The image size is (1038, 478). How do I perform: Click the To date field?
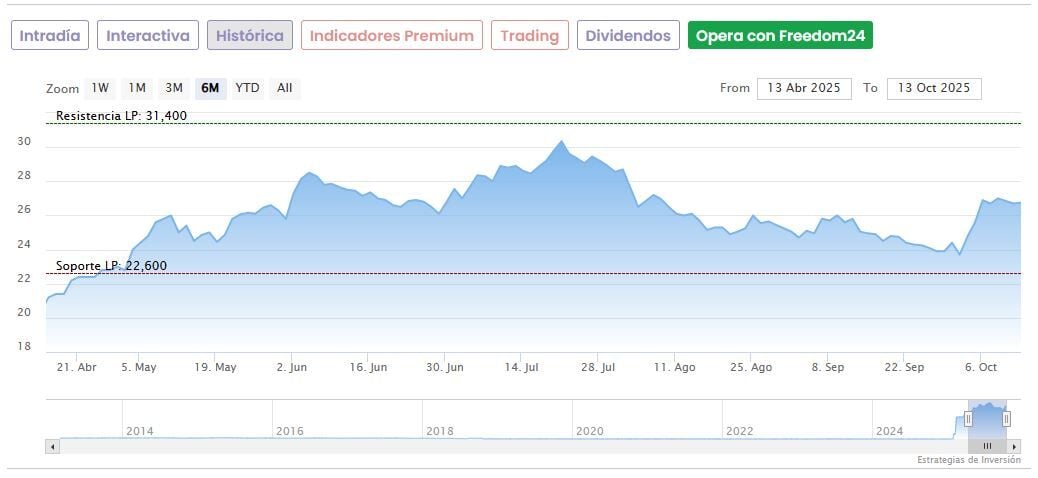pyautogui.click(x=934, y=88)
